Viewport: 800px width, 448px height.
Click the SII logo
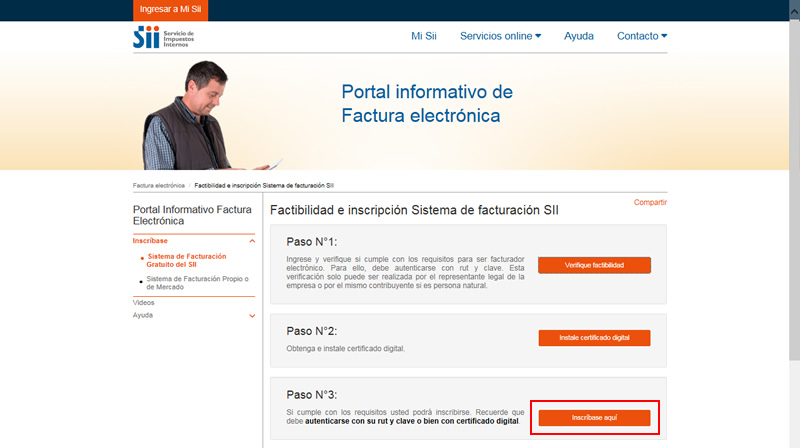[163, 37]
